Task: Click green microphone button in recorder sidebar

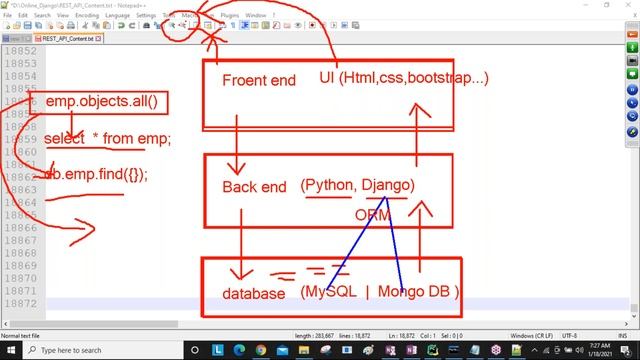Action: point(632,47)
